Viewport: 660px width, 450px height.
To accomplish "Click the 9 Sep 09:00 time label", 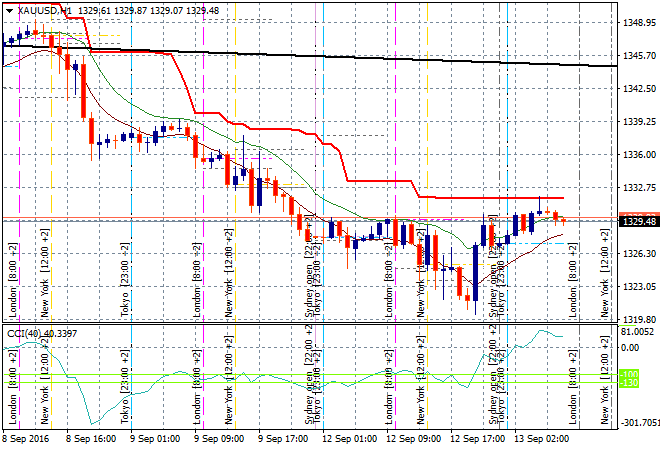I will [219, 439].
